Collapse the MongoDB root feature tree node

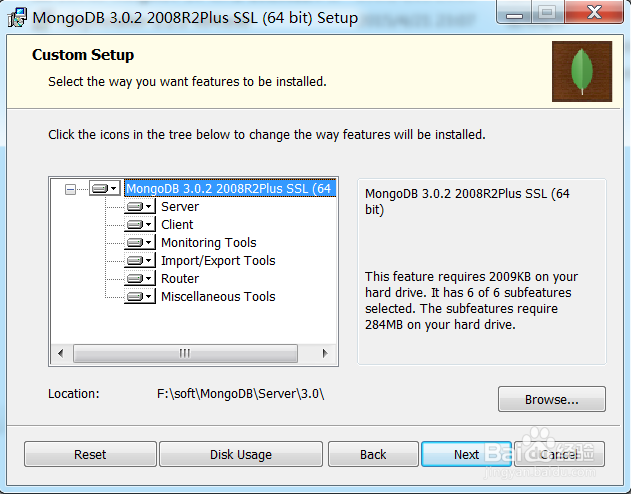[x=70, y=189]
